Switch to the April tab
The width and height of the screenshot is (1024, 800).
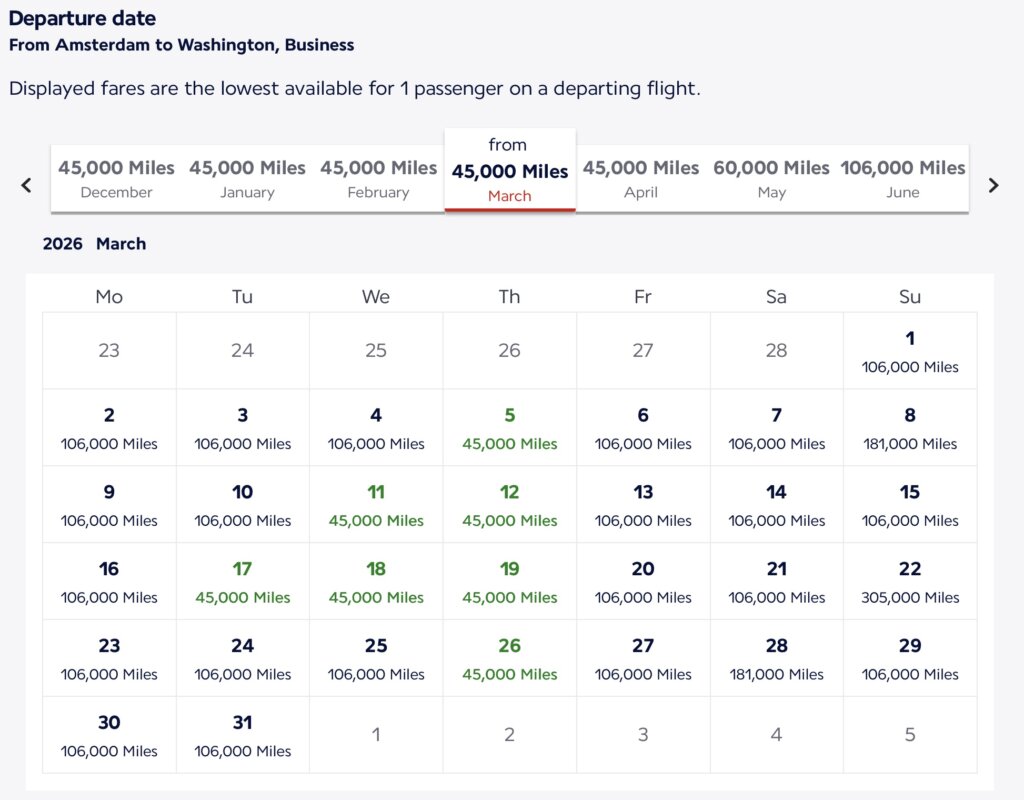click(641, 179)
